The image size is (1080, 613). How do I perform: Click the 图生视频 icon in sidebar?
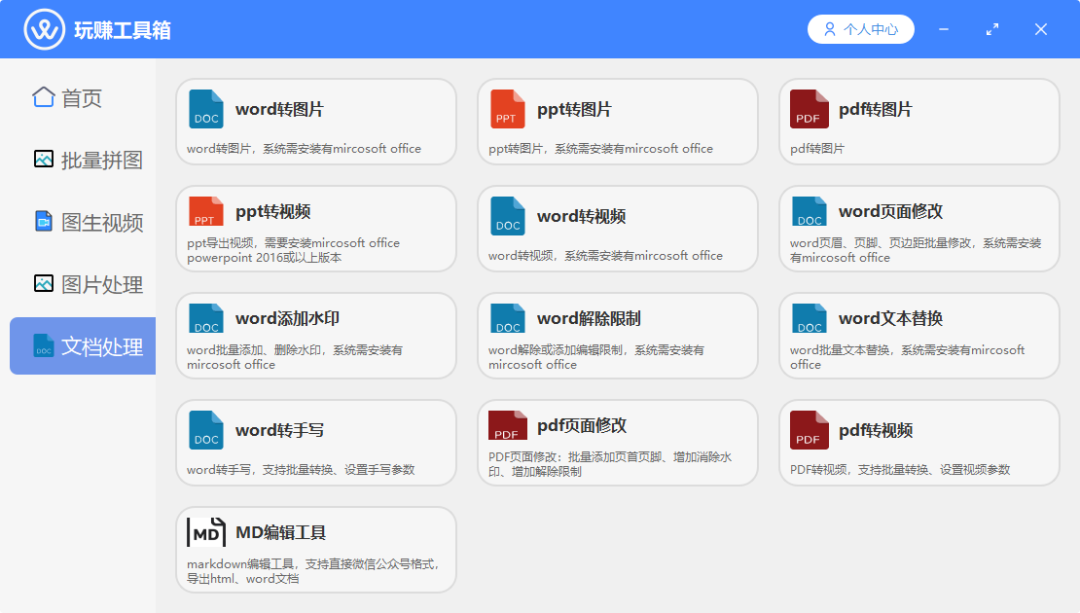43,222
